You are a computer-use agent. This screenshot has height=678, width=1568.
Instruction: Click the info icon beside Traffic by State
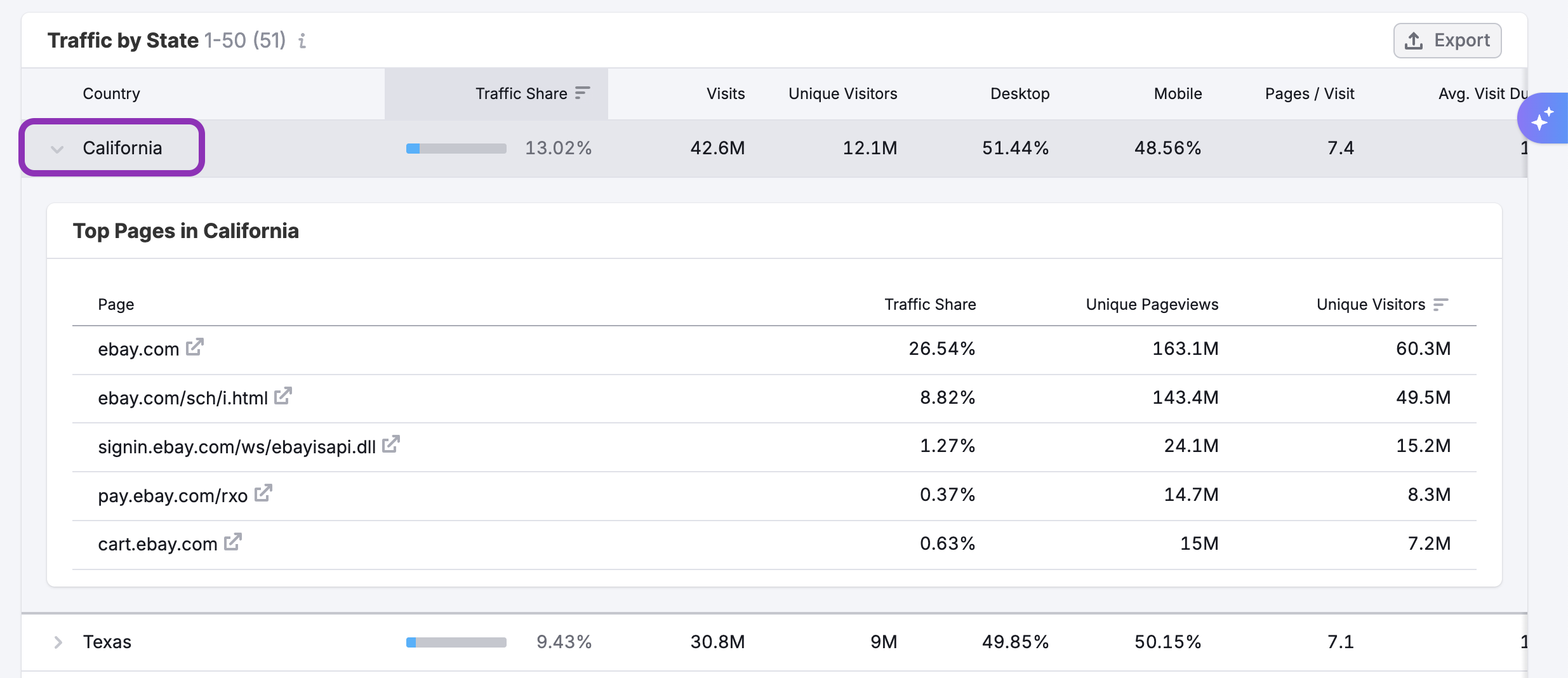(x=303, y=41)
